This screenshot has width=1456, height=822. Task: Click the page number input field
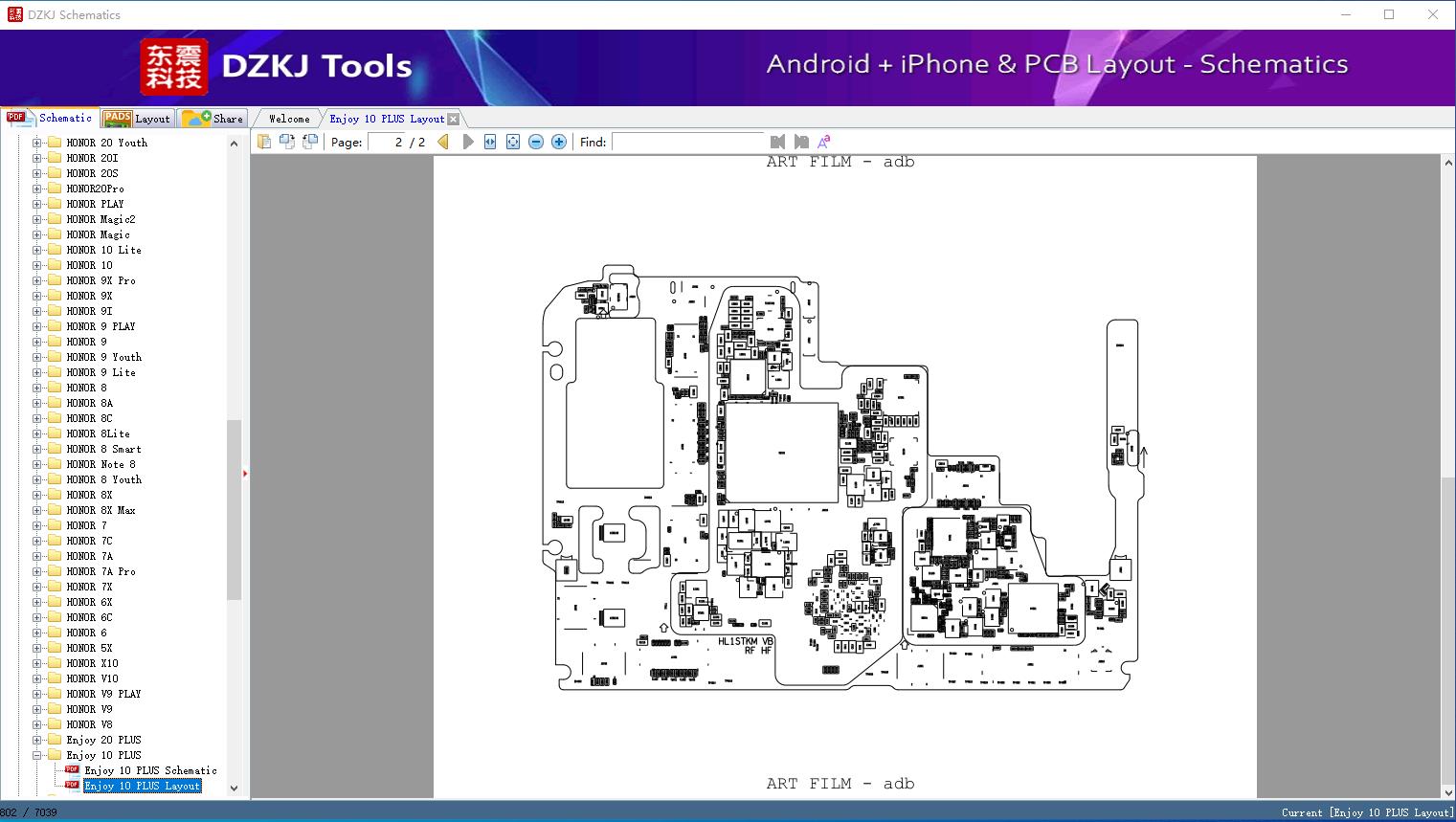pyautogui.click(x=385, y=142)
